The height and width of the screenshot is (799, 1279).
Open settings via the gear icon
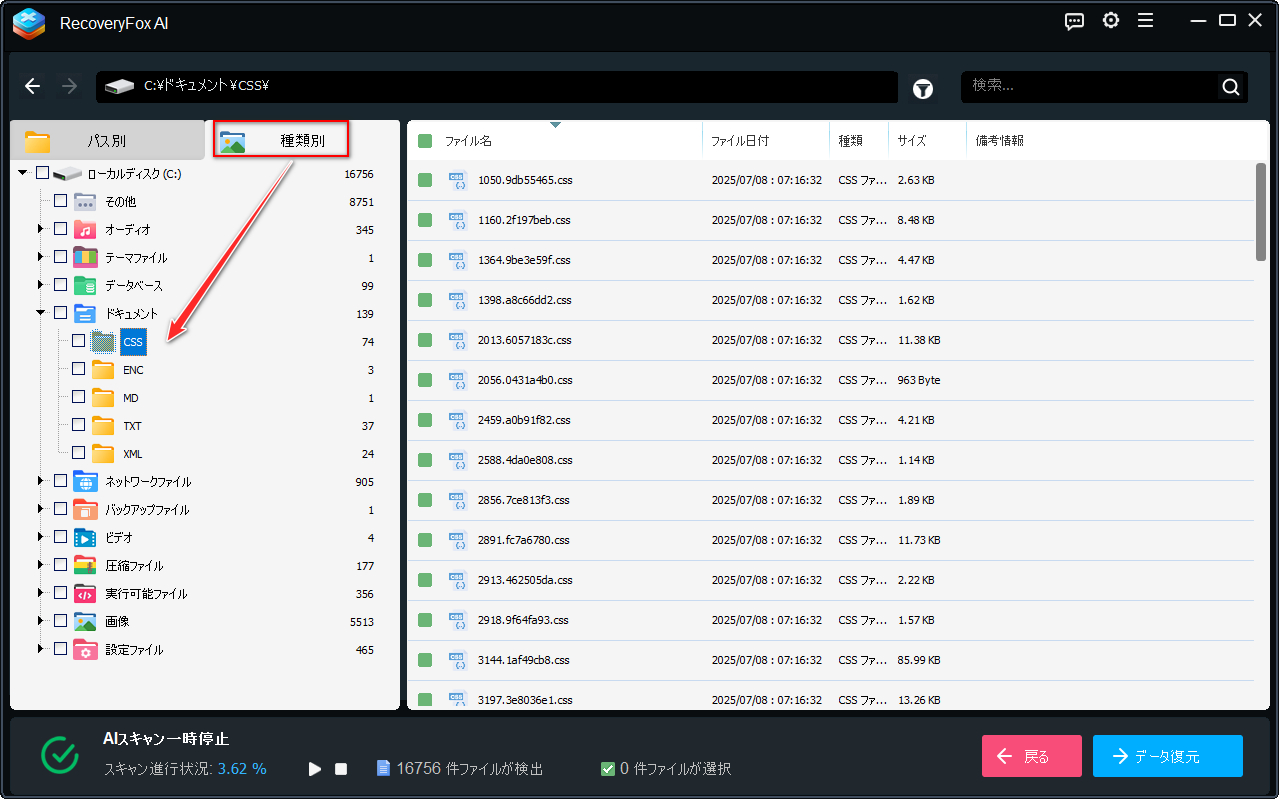click(1110, 21)
